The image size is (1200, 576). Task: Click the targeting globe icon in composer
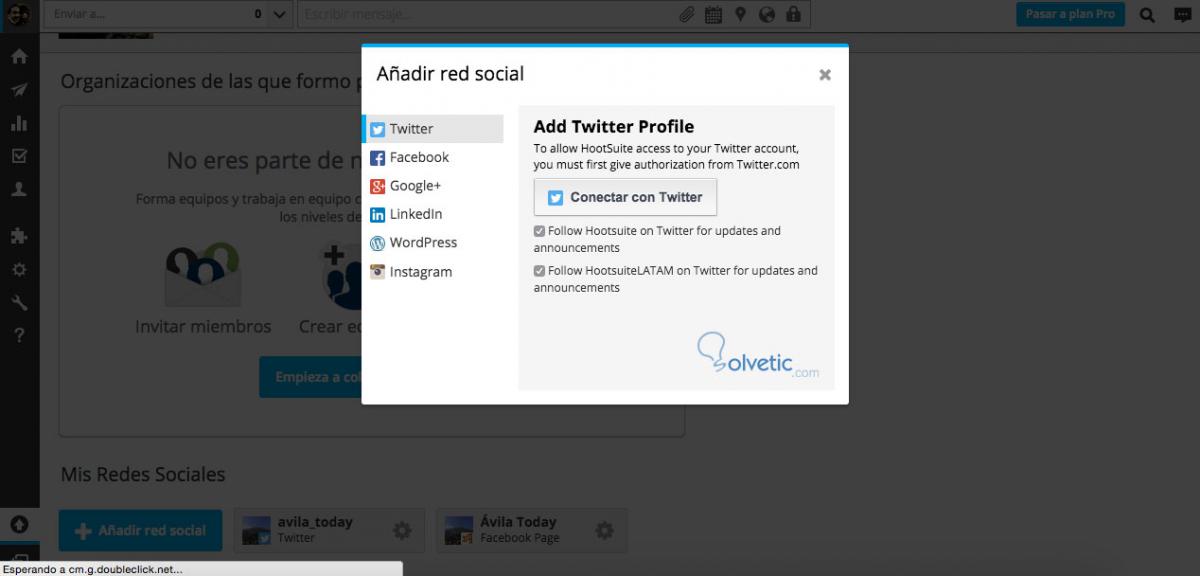click(x=767, y=15)
